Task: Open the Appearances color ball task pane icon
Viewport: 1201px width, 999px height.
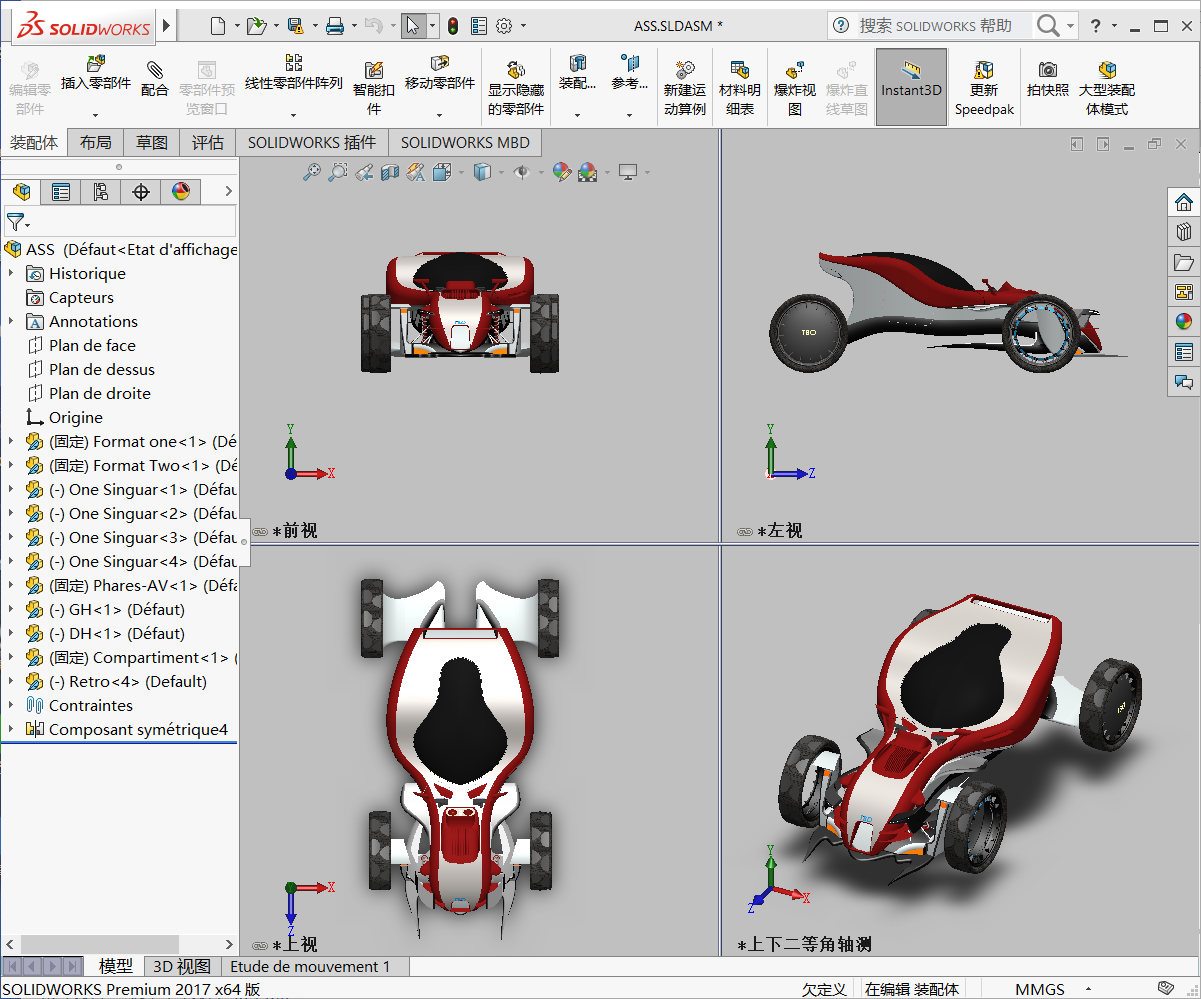Action: [1184, 321]
